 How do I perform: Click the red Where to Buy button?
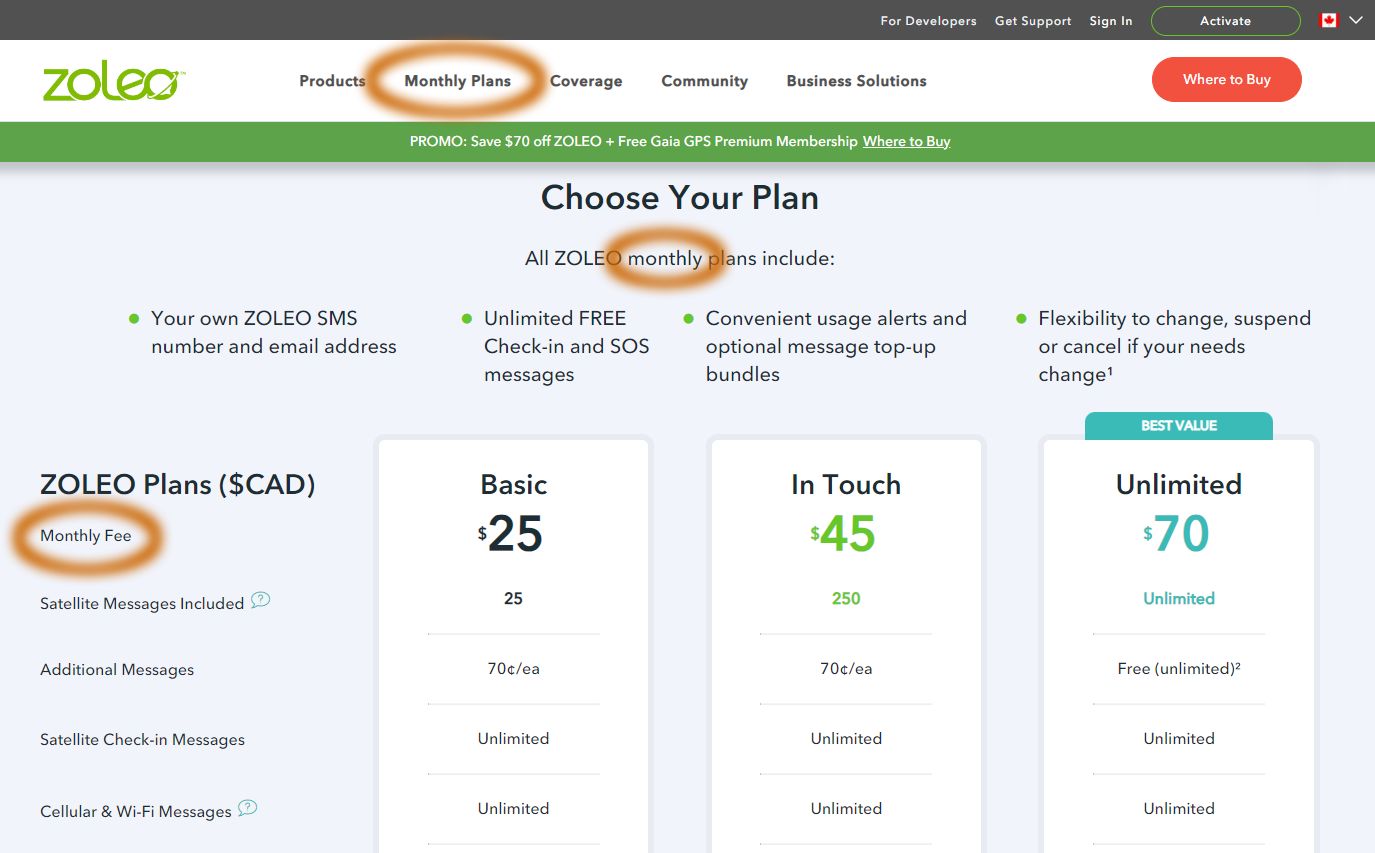(x=1226, y=80)
